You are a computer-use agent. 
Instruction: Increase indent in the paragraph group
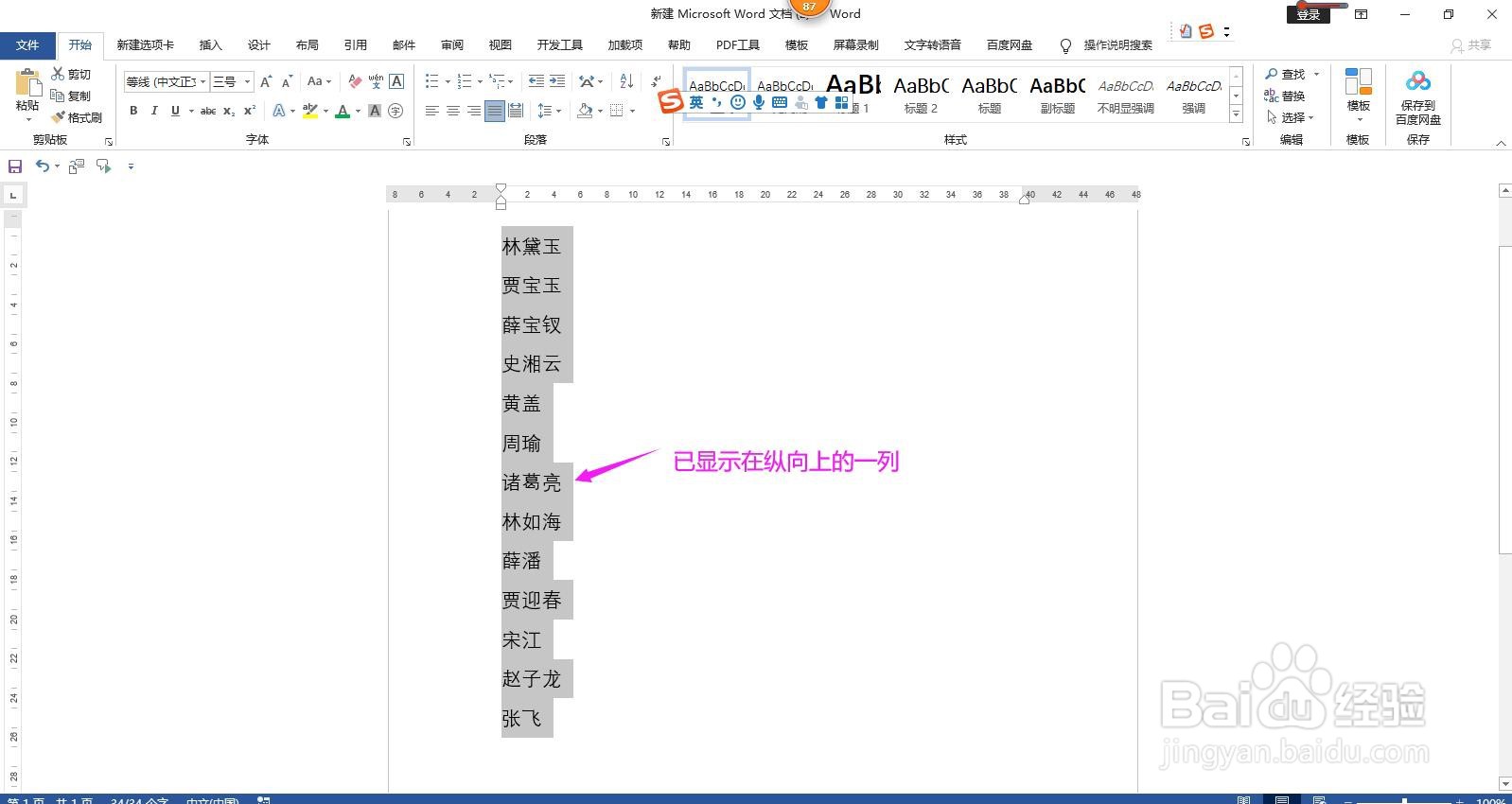557,81
